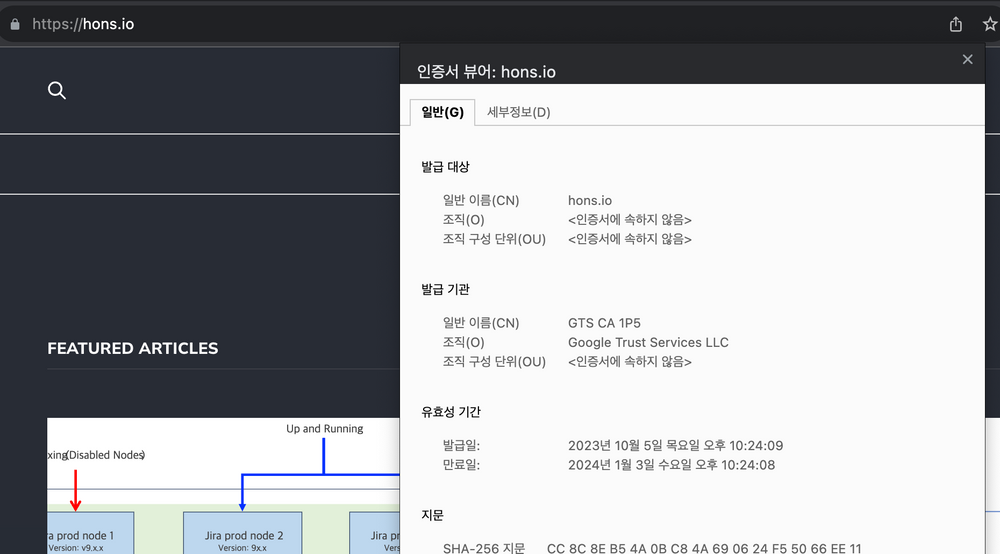Click the share icon in address bar

tap(955, 24)
